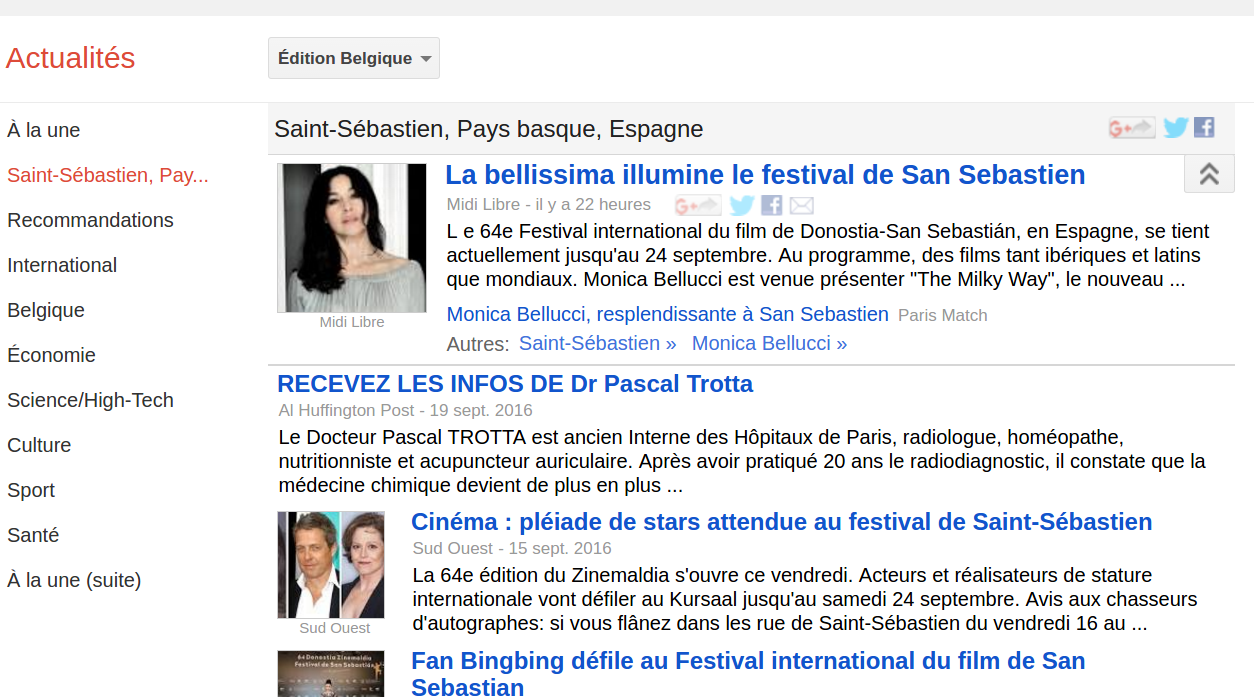Click 'Monica Bellucci »' related topic link

[769, 343]
